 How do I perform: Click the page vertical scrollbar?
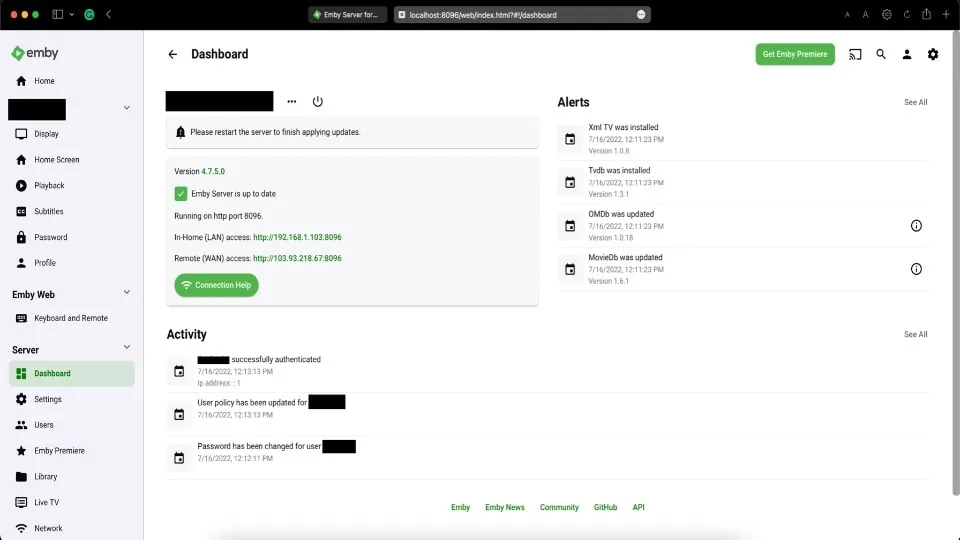click(x=955, y=263)
